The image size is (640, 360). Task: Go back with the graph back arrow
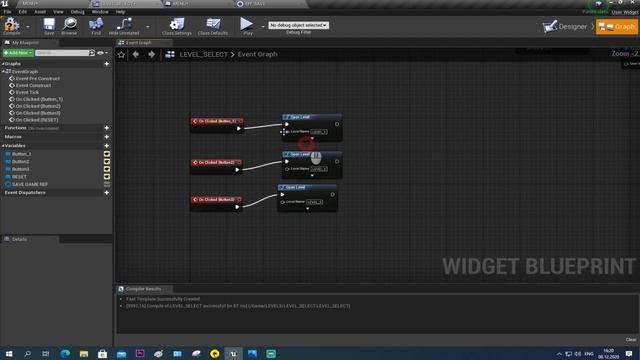click(x=136, y=54)
